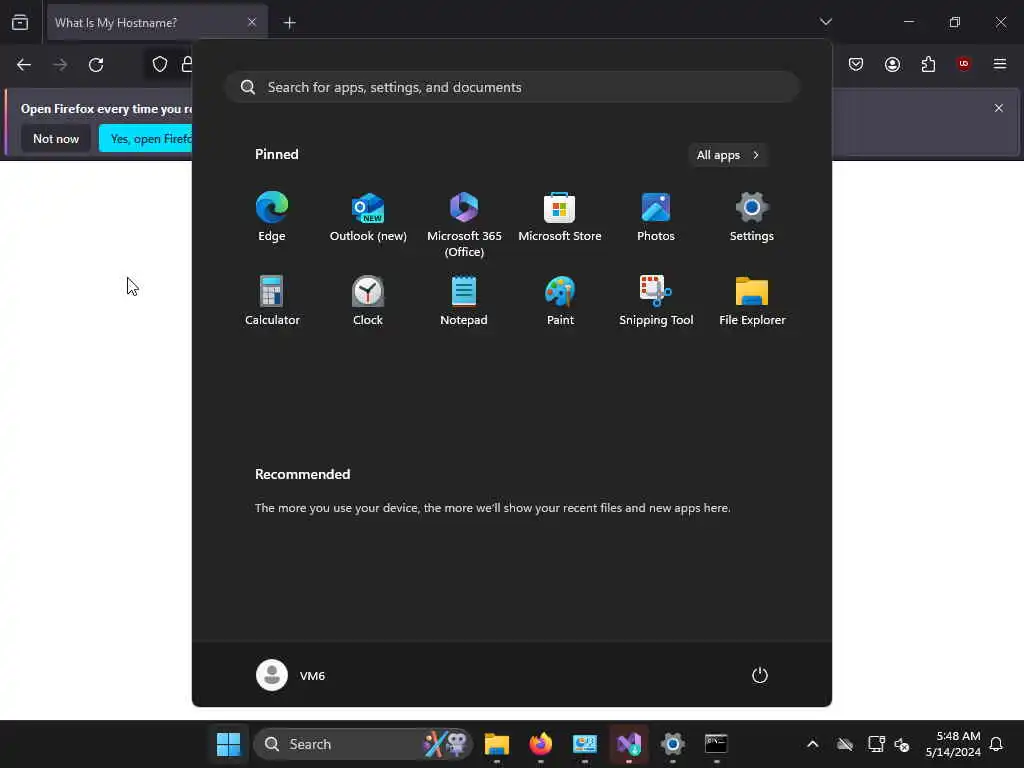1024x768 pixels.
Task: Open the Edge pinned app
Action: pyautogui.click(x=272, y=217)
